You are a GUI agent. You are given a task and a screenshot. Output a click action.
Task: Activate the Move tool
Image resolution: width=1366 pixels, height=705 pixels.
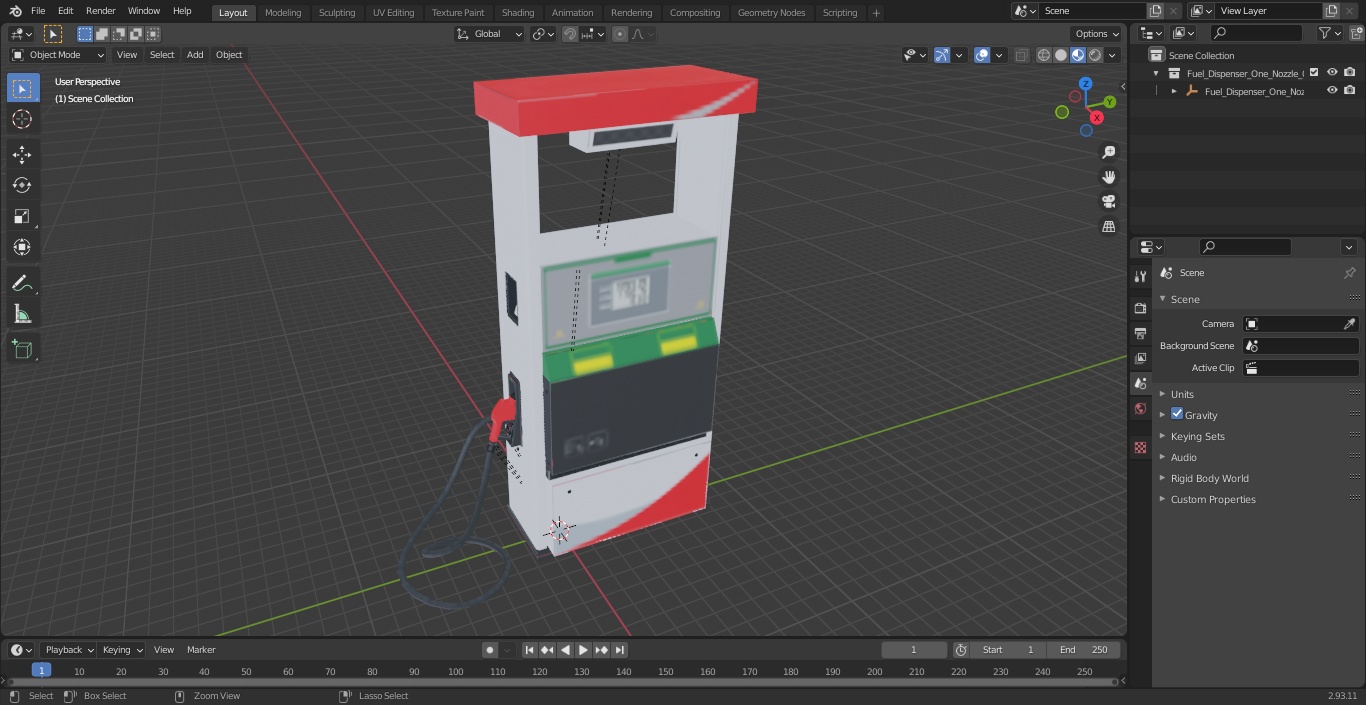(x=22, y=154)
